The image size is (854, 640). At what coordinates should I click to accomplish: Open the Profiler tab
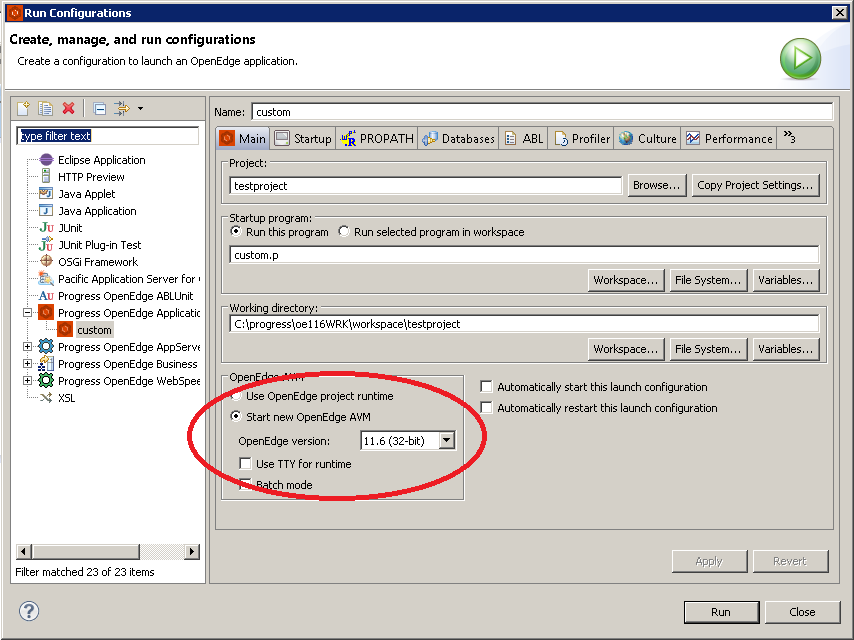[x=581, y=138]
